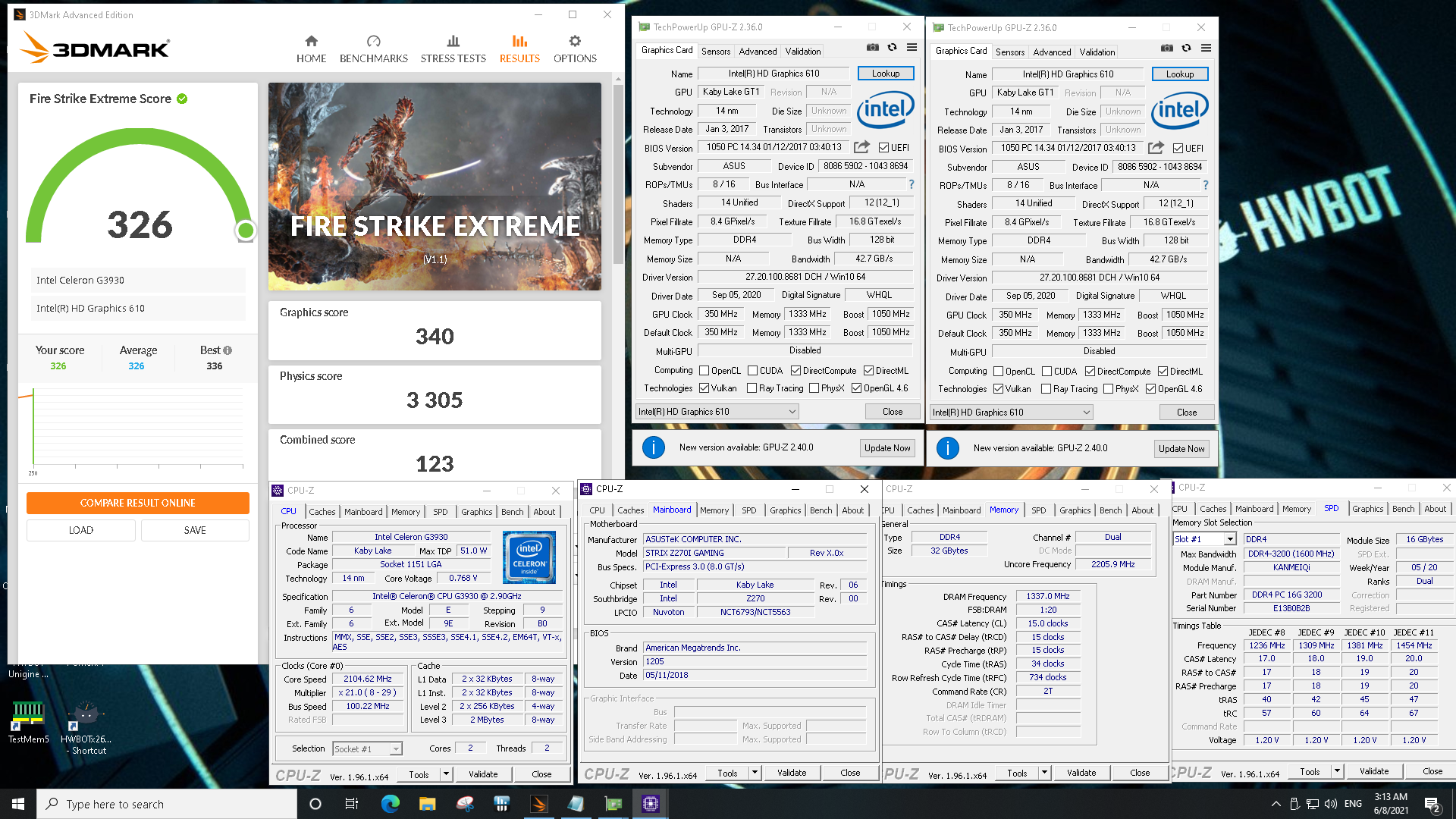This screenshot has width=1456, height=819.
Task: Open GPU selector dropdown in left GPU-Z window
Action: click(x=717, y=412)
